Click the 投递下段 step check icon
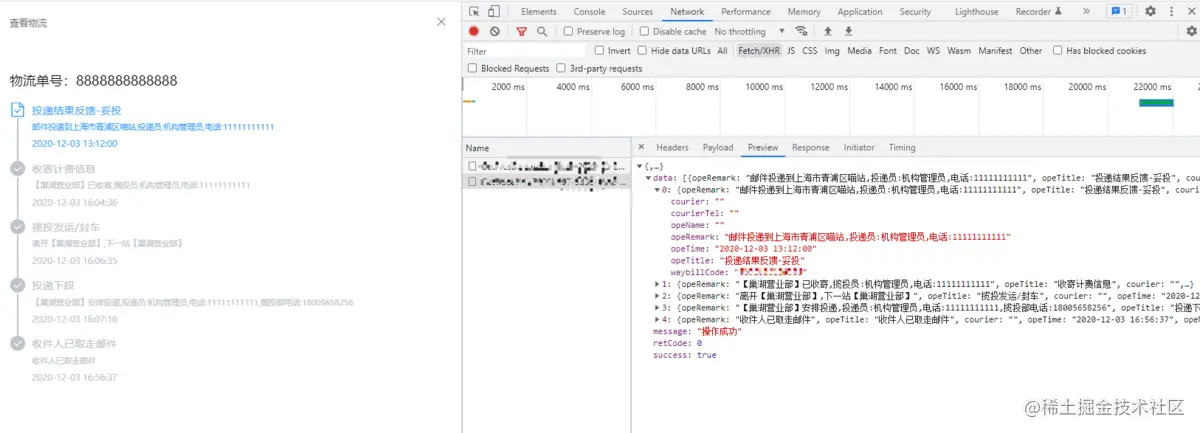The image size is (1200, 433). click(x=17, y=285)
